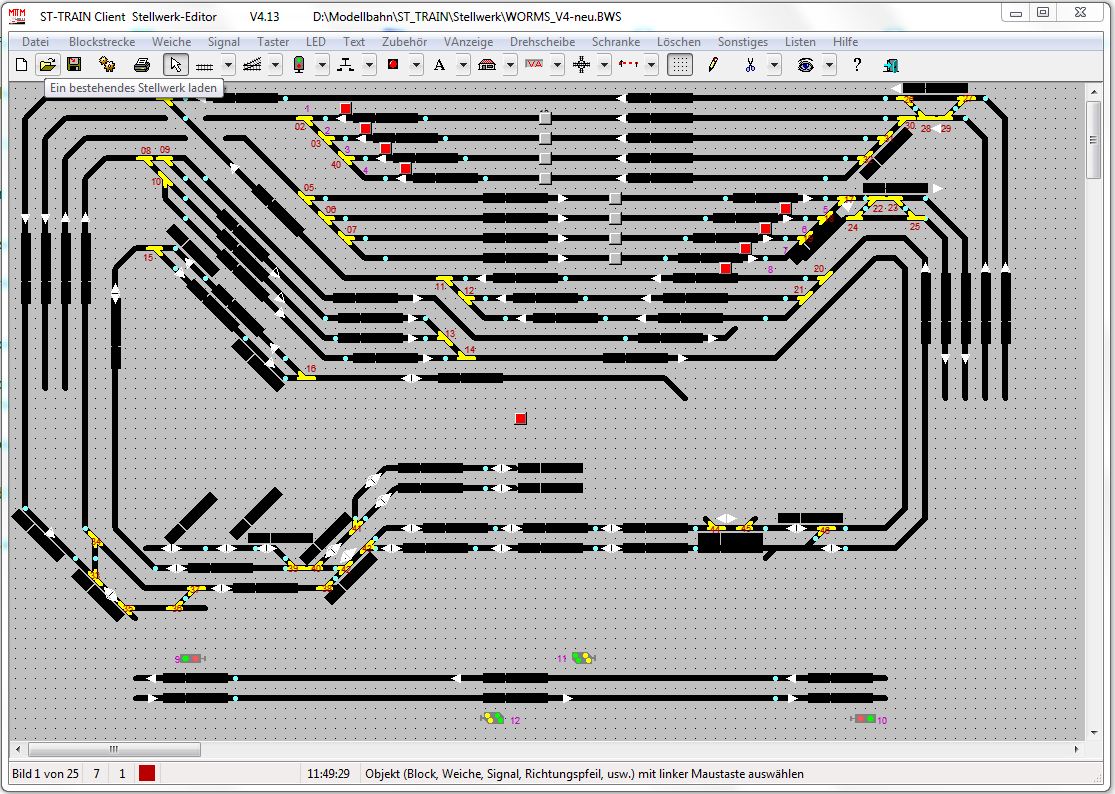Click the horizontal scrollbar thumb at bottom
The width and height of the screenshot is (1115, 794).
click(x=114, y=749)
